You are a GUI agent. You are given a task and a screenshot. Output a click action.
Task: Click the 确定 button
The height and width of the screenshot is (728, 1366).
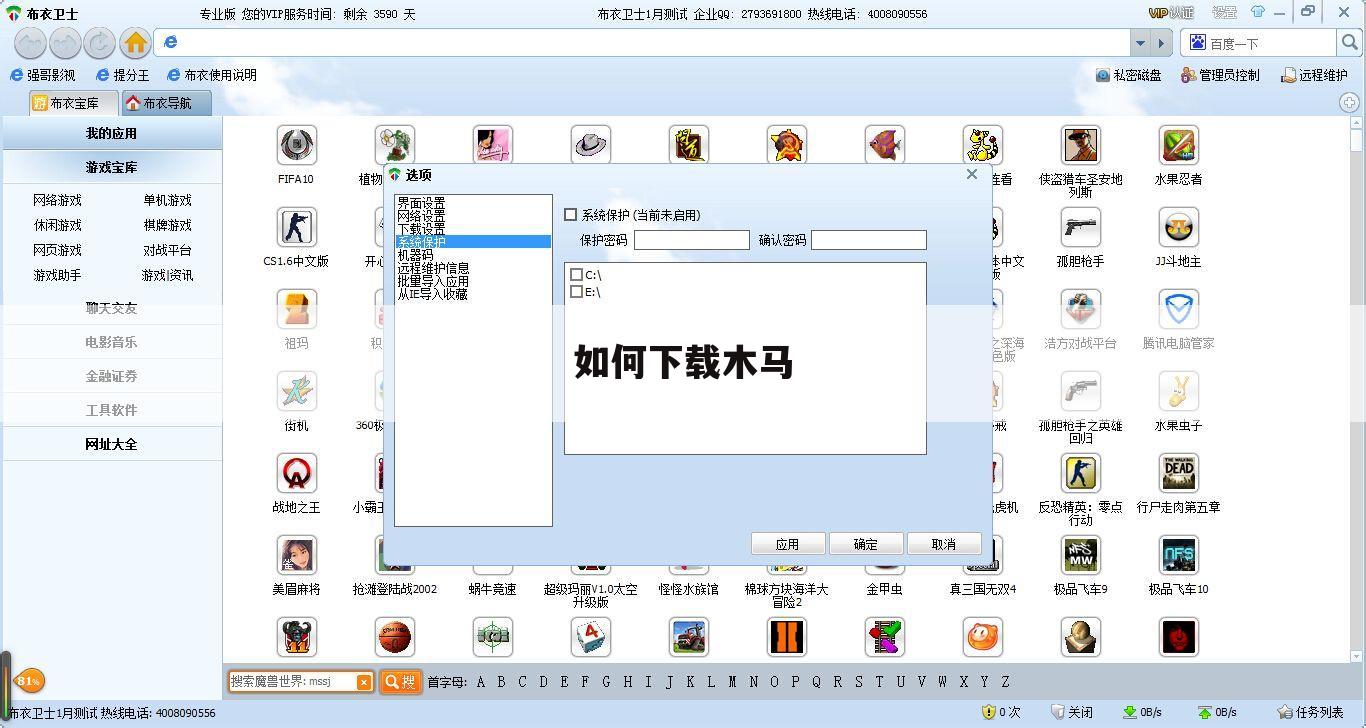tap(866, 544)
